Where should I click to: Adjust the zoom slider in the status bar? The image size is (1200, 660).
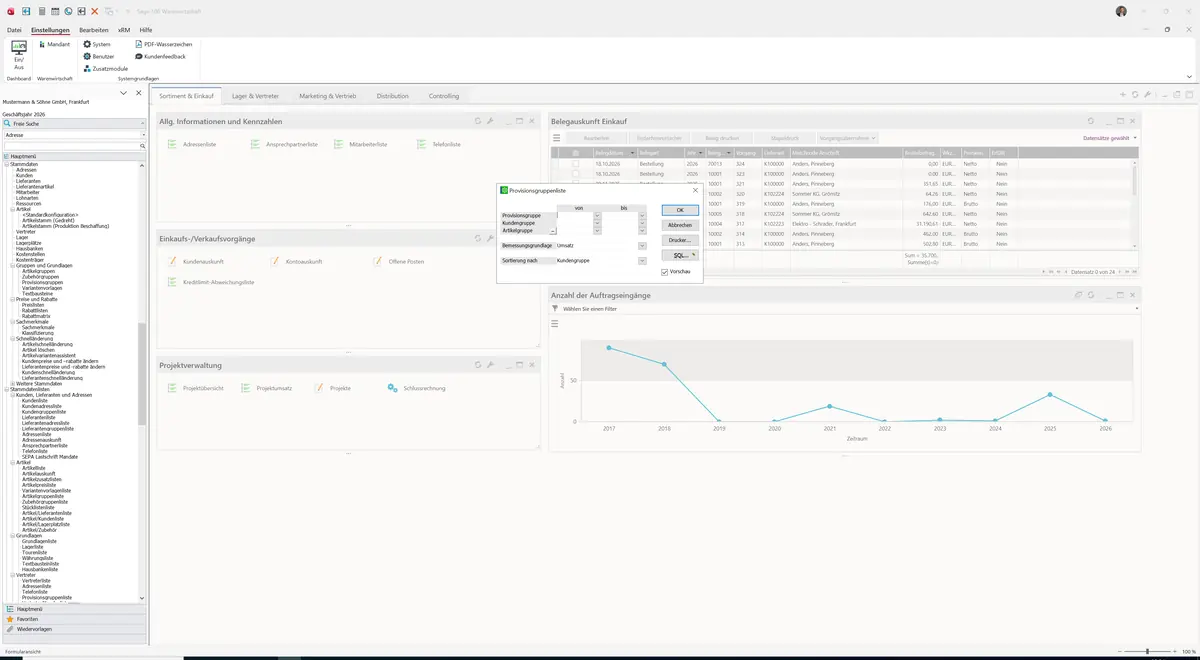[x=1147, y=652]
